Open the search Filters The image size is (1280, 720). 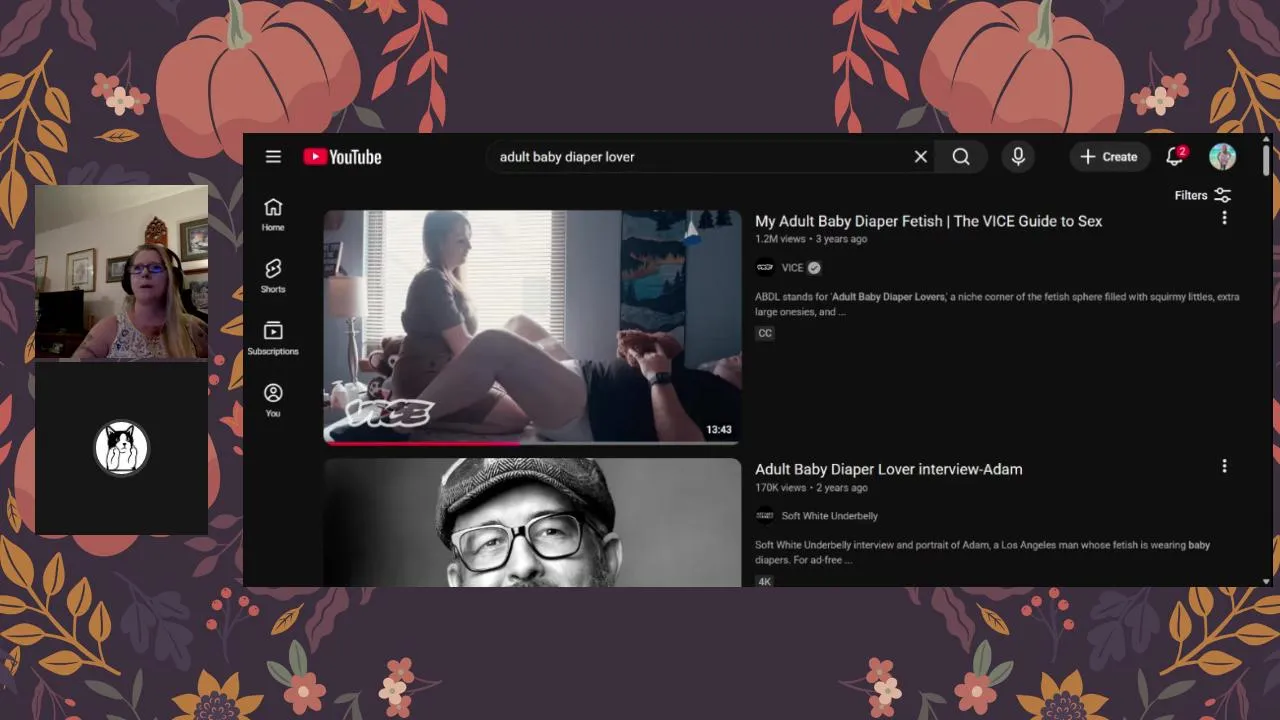pyautogui.click(x=1203, y=195)
